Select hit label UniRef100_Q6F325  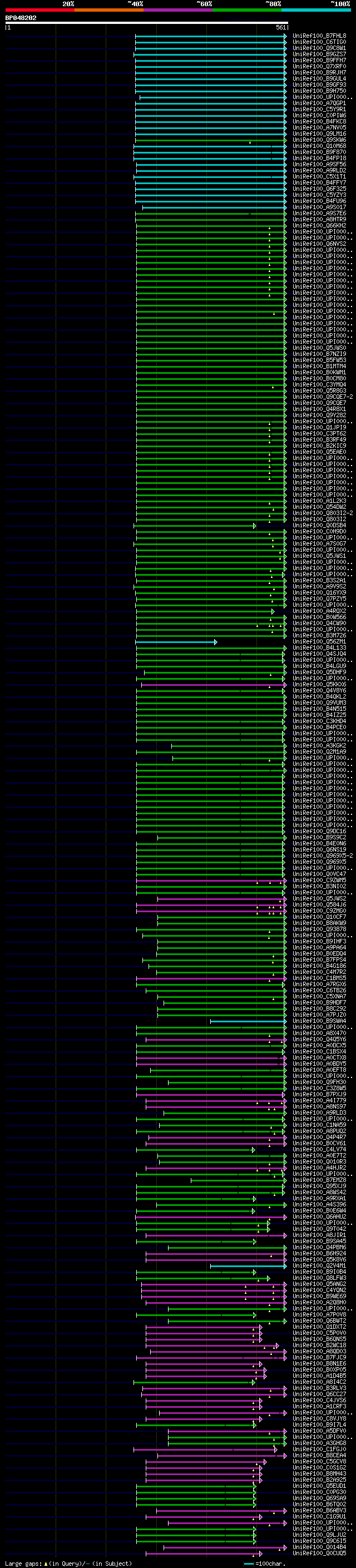click(319, 189)
